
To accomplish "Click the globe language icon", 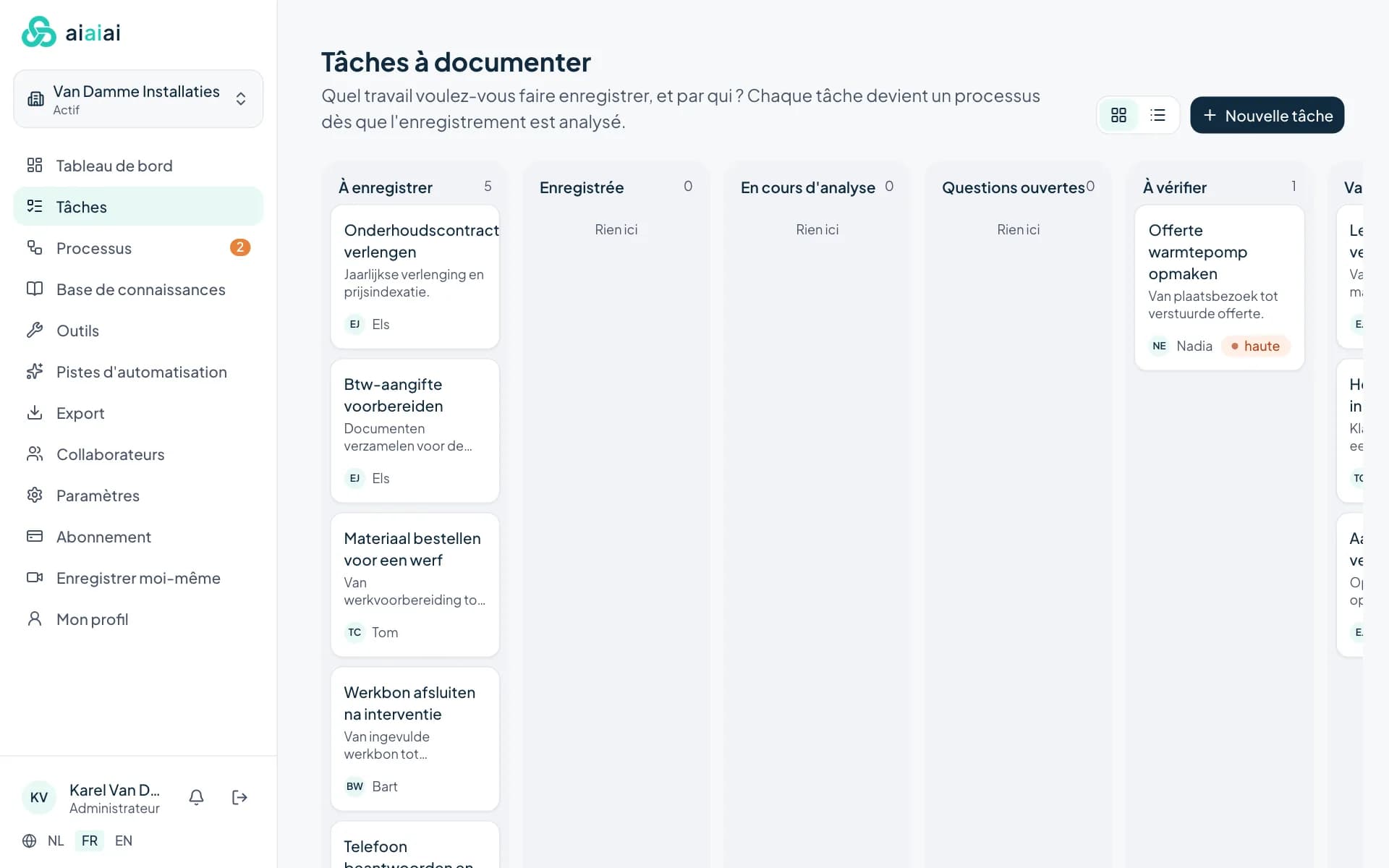I will click(x=29, y=841).
